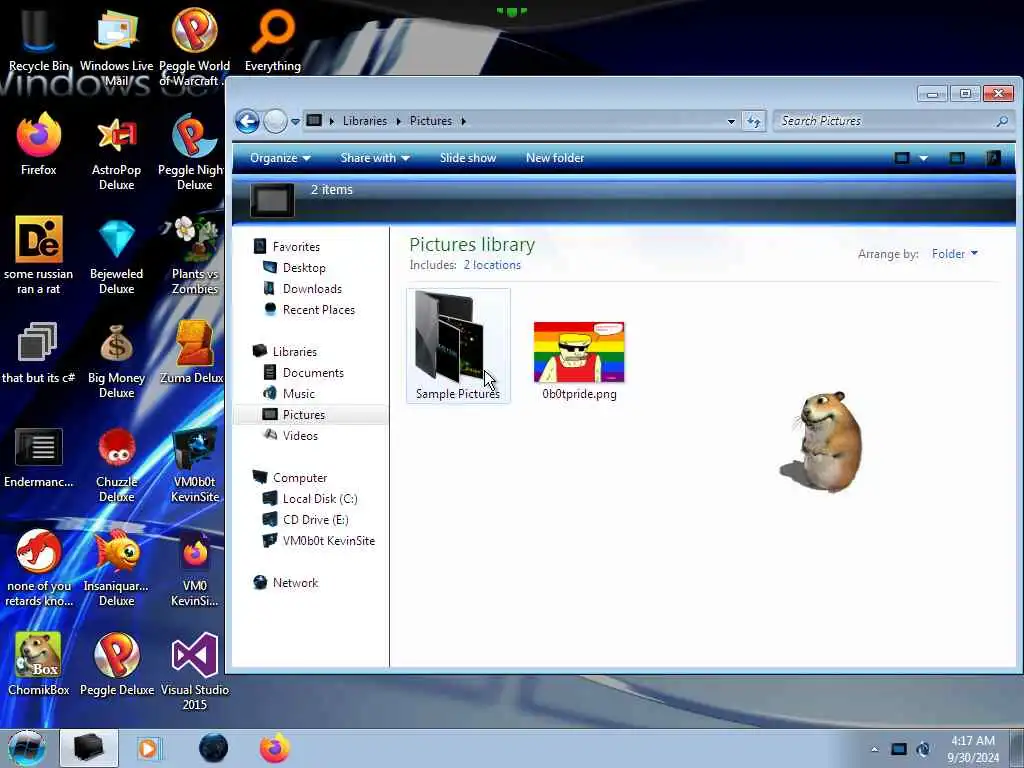Viewport: 1024px width, 768px height.
Task: Launch Big Money Deluxe from desktop
Action: [116, 360]
